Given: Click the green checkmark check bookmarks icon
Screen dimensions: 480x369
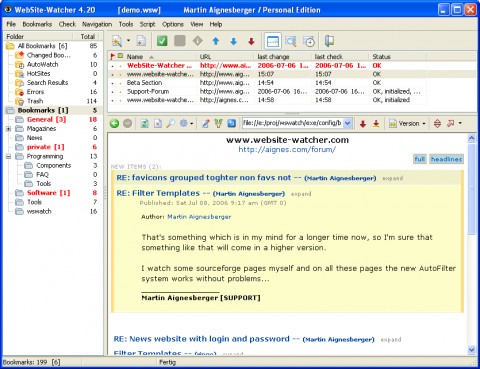Looking at the screenshot, I should click(x=162, y=41).
